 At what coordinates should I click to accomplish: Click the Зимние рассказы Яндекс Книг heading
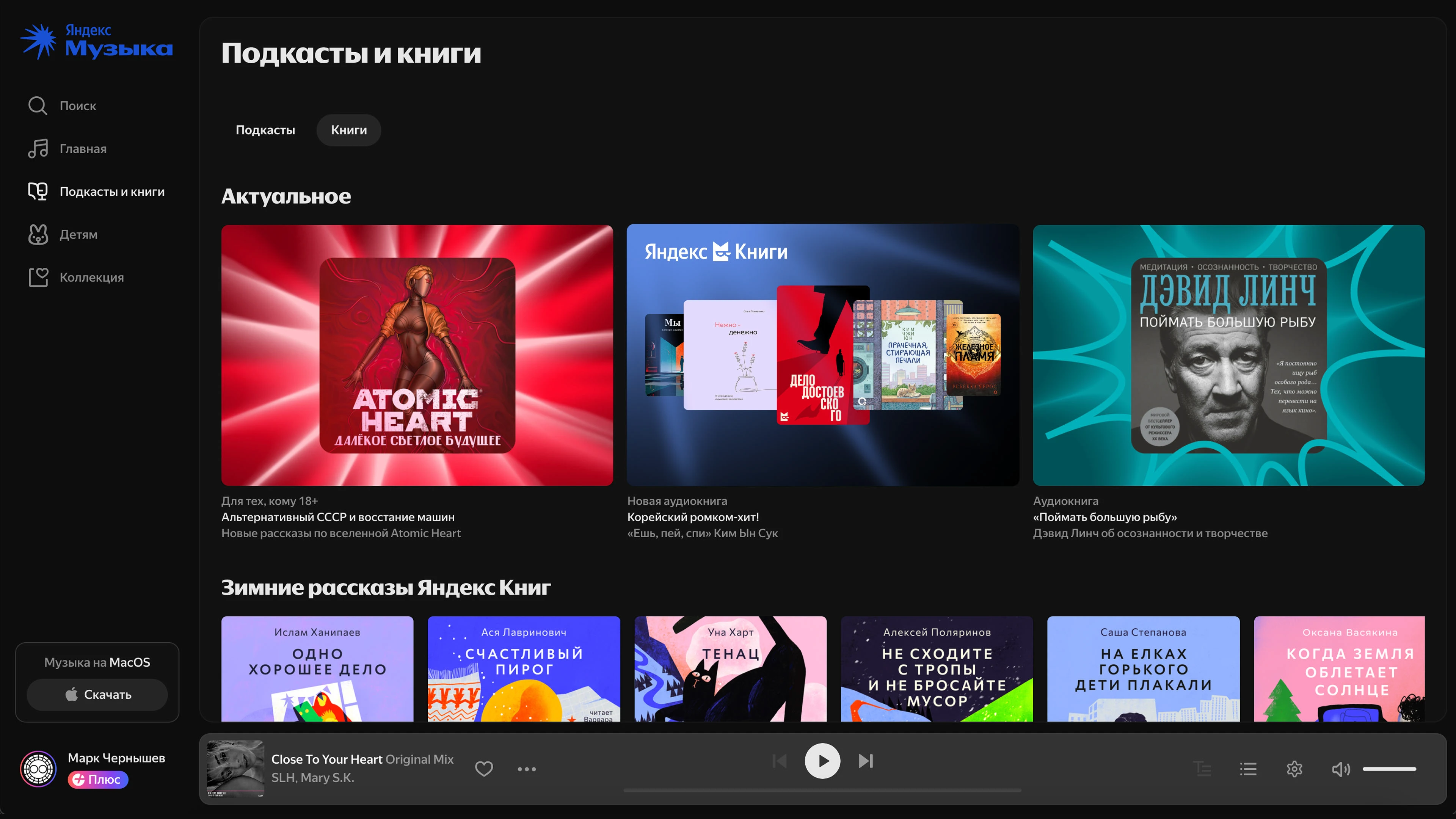386,588
